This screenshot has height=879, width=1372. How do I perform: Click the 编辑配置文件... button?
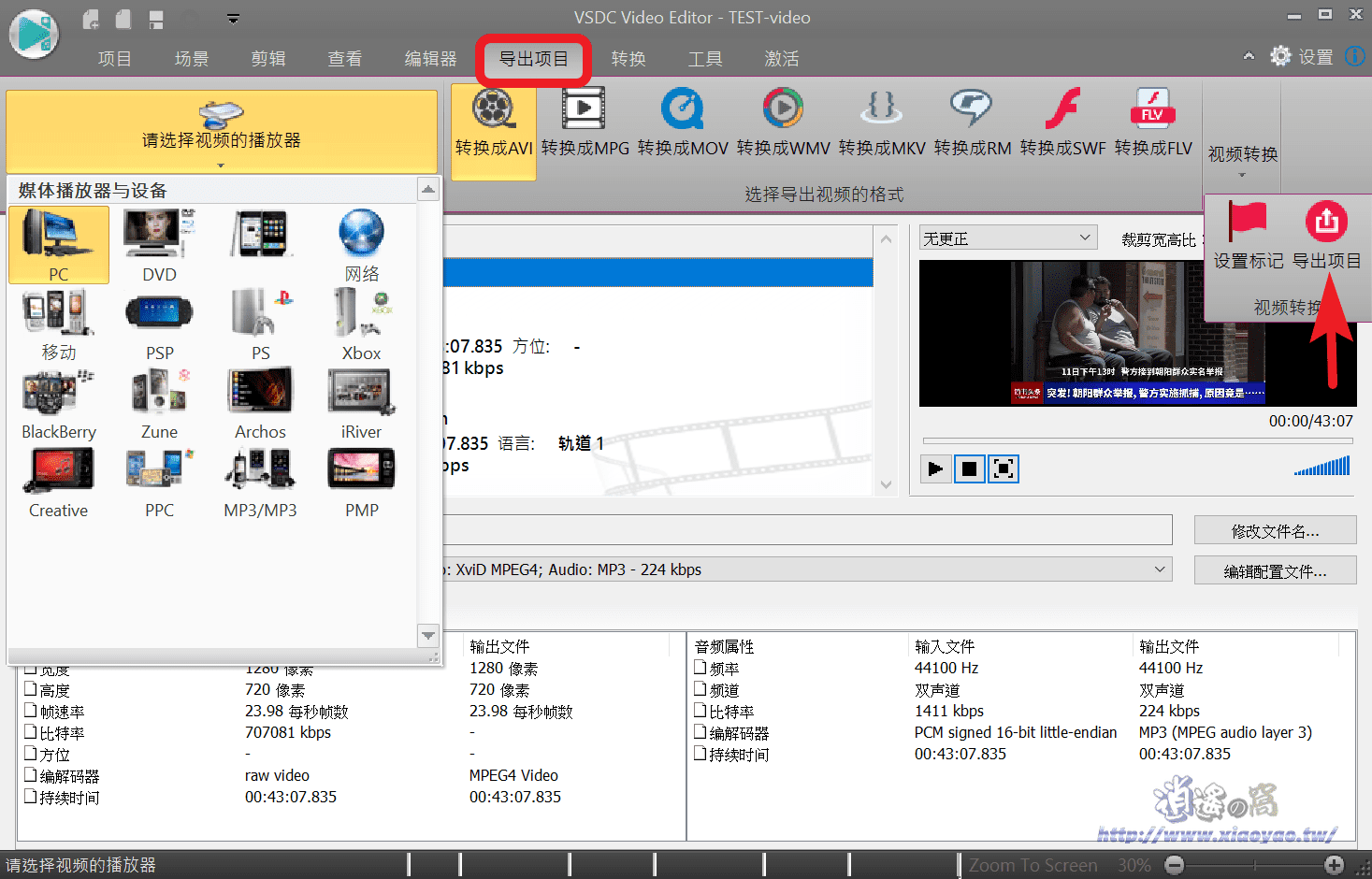pyautogui.click(x=1275, y=570)
